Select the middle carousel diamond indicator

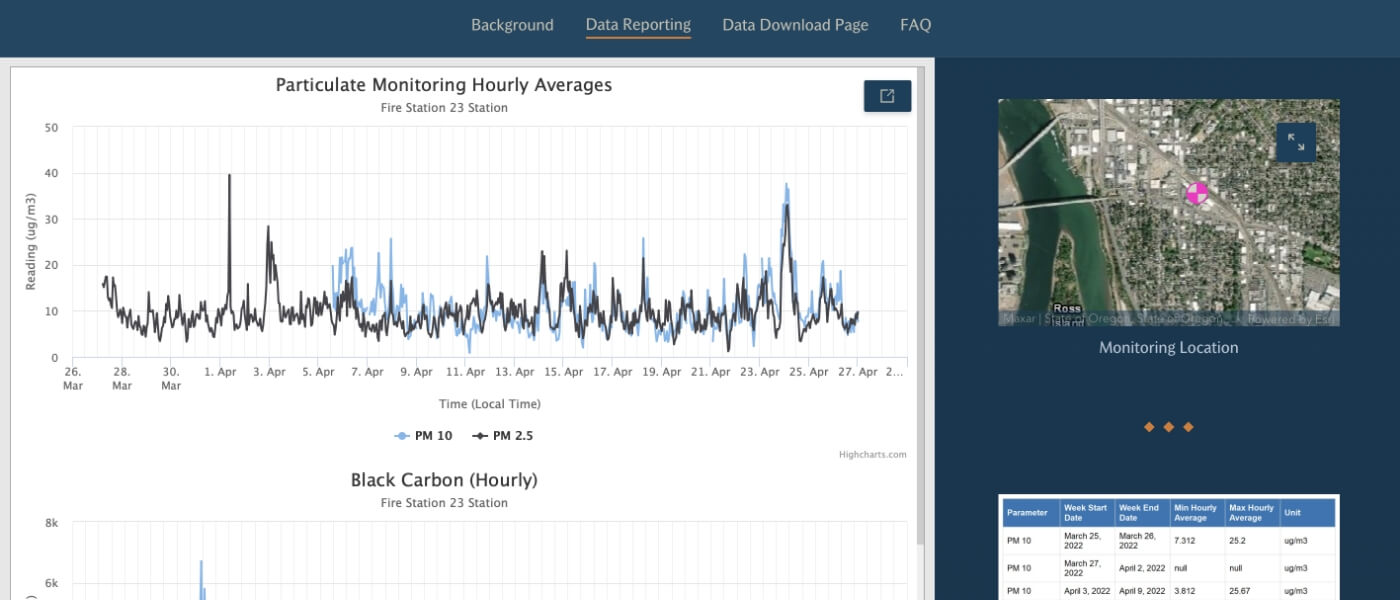pyautogui.click(x=1169, y=427)
